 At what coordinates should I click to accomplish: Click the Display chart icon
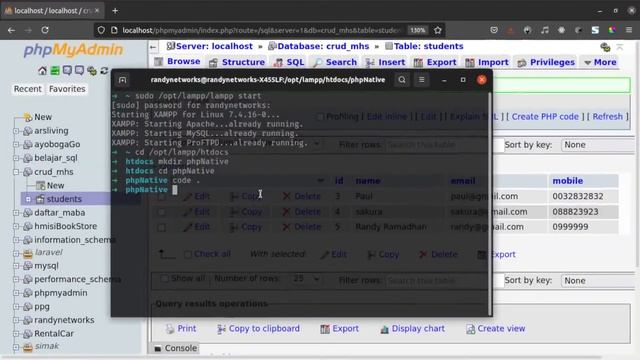point(384,329)
